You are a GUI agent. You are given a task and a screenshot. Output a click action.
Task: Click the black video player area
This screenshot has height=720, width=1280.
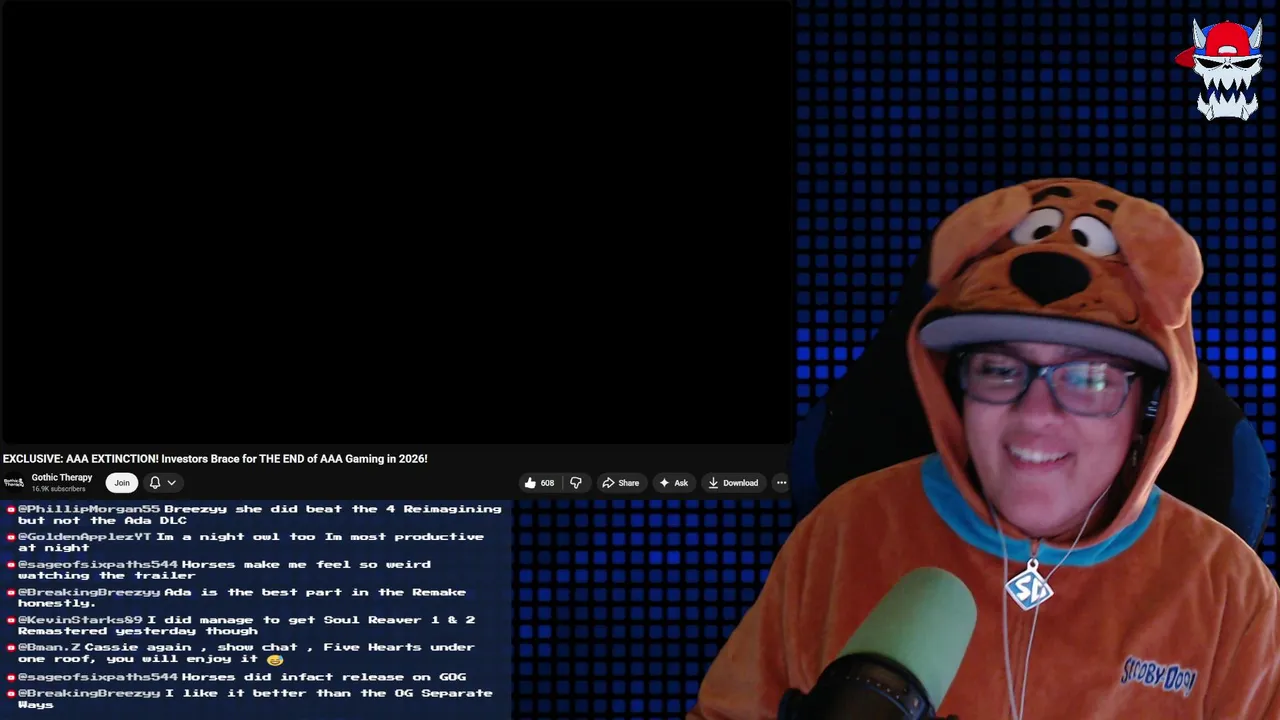397,222
